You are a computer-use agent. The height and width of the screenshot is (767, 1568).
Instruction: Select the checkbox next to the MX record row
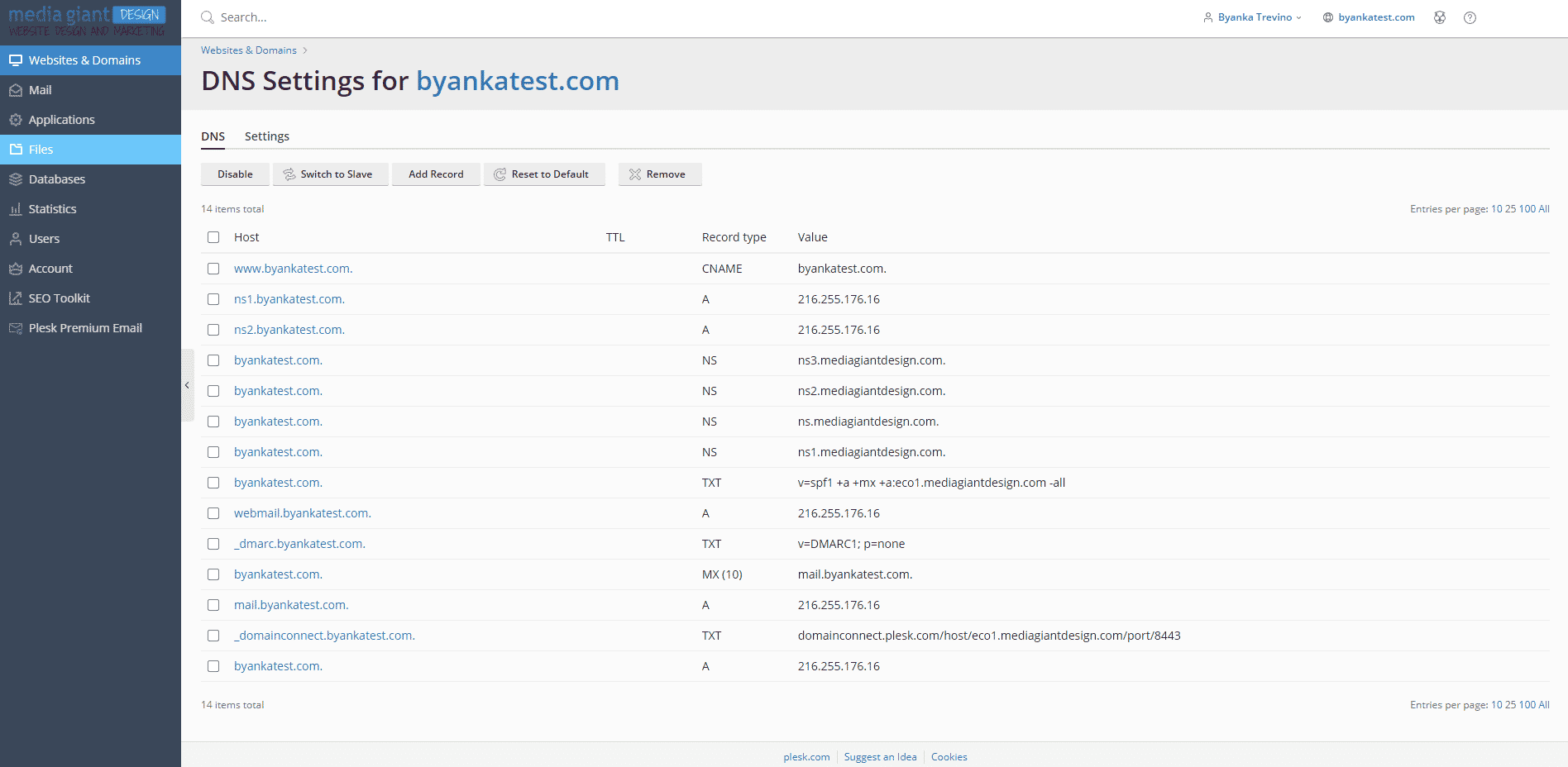pos(213,574)
